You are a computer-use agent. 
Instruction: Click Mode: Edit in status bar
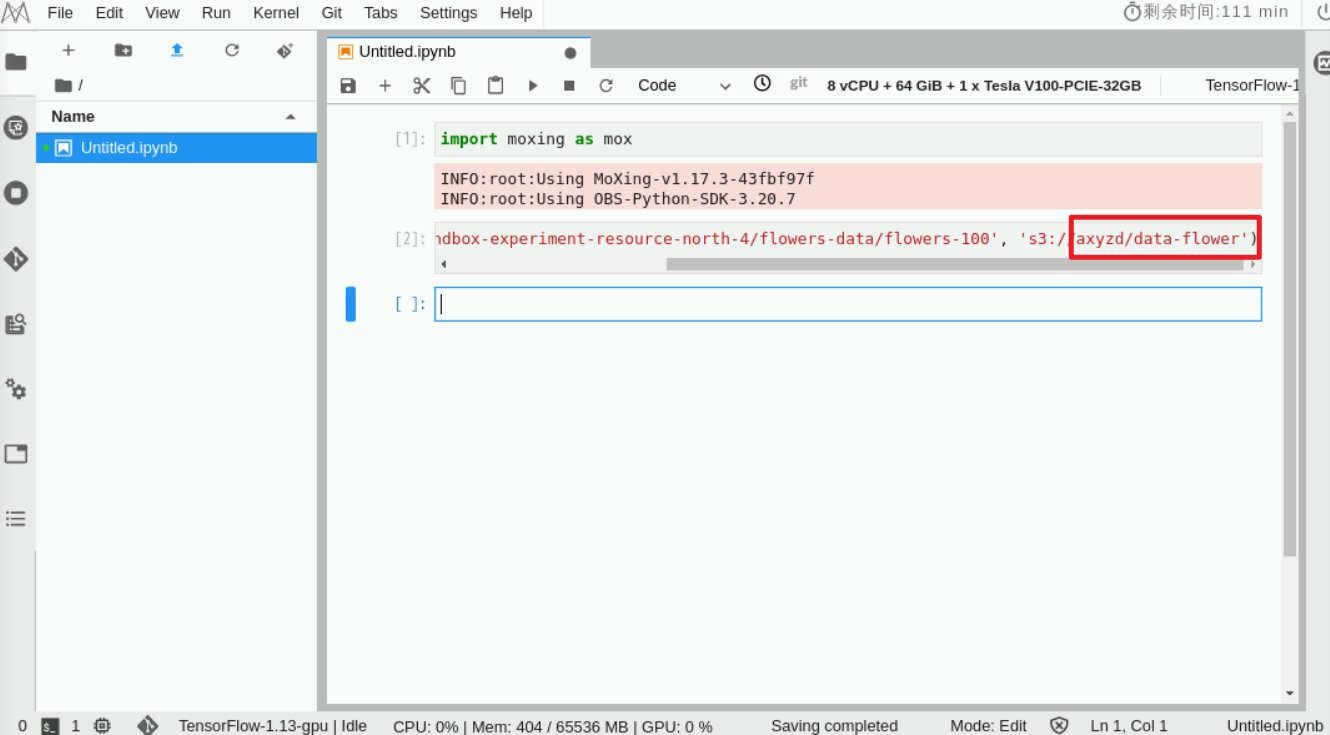click(989, 726)
